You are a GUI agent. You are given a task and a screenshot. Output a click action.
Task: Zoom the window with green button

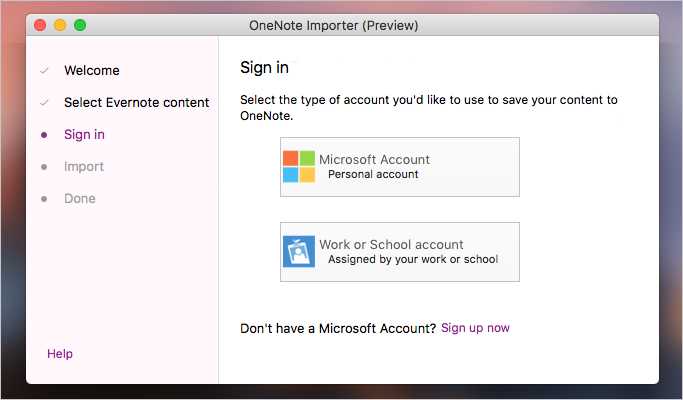point(80,25)
